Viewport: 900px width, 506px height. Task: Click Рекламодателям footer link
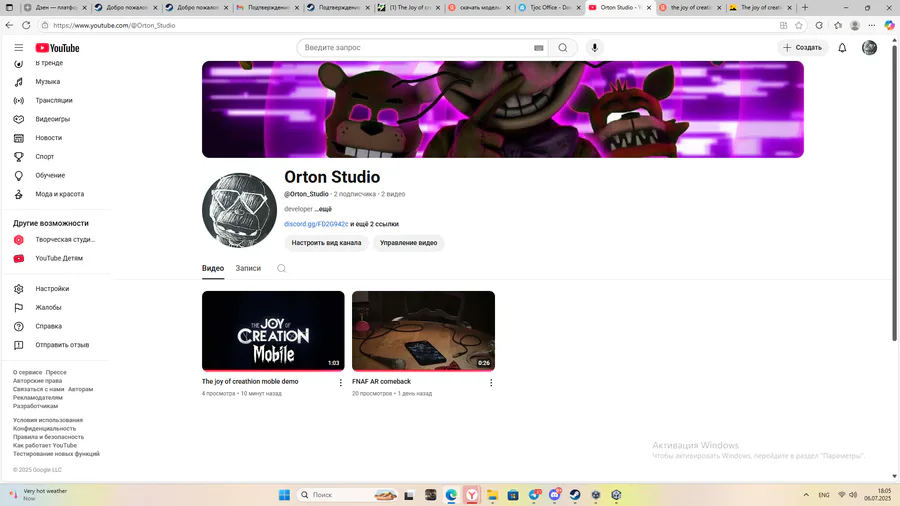click(x=38, y=398)
